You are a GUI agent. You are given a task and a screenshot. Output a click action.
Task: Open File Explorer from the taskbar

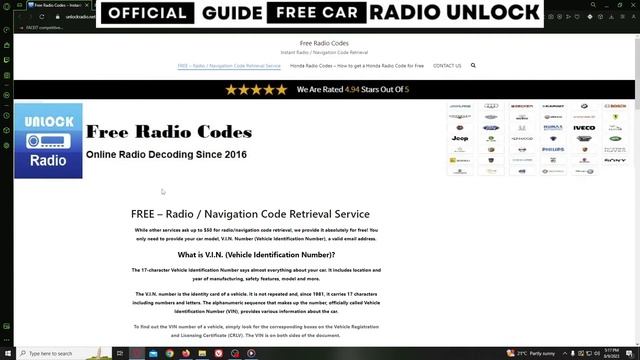pos(202,353)
